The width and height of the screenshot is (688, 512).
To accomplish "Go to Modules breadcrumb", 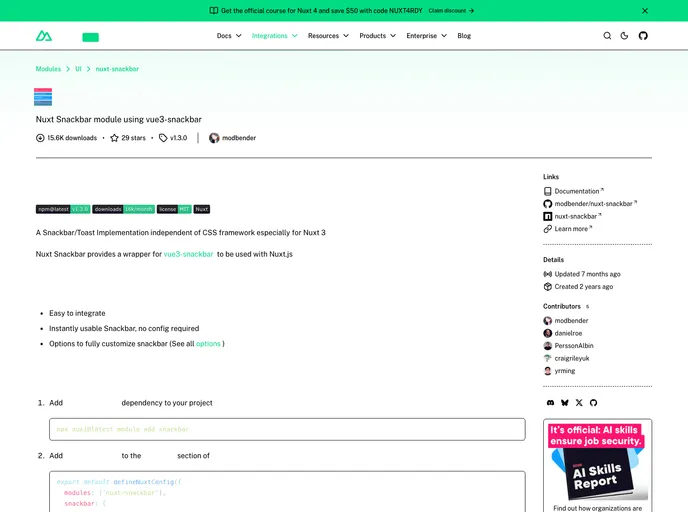I will [x=48, y=69].
